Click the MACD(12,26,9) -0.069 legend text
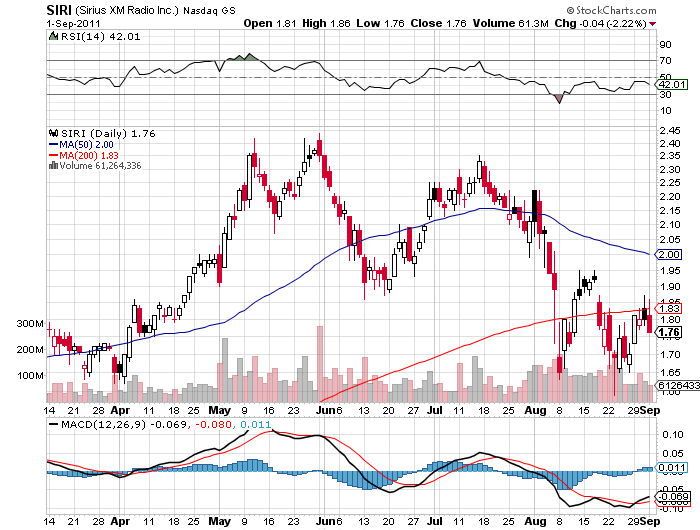 pos(124,424)
